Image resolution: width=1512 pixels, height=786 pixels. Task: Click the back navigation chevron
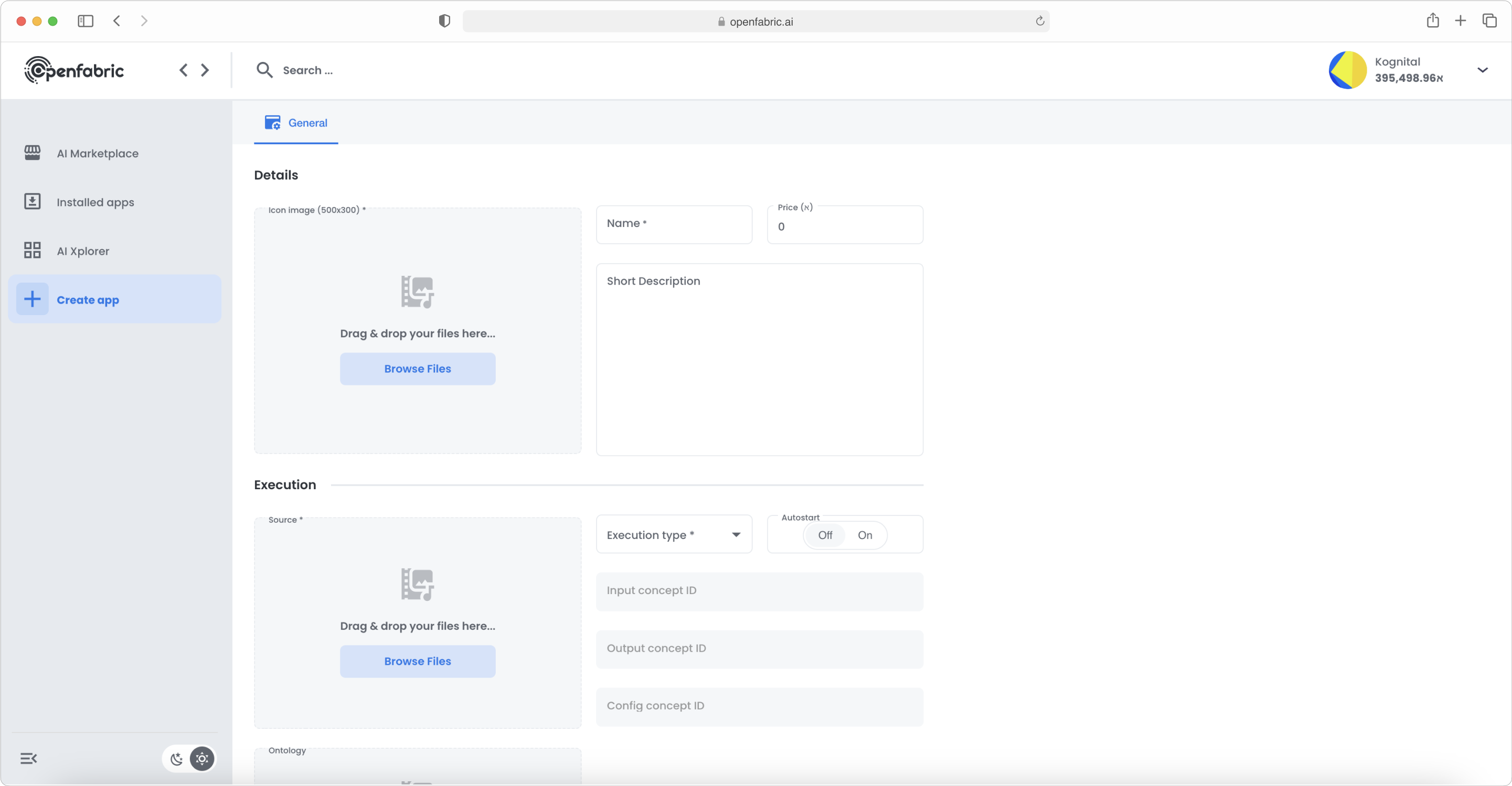tap(183, 70)
